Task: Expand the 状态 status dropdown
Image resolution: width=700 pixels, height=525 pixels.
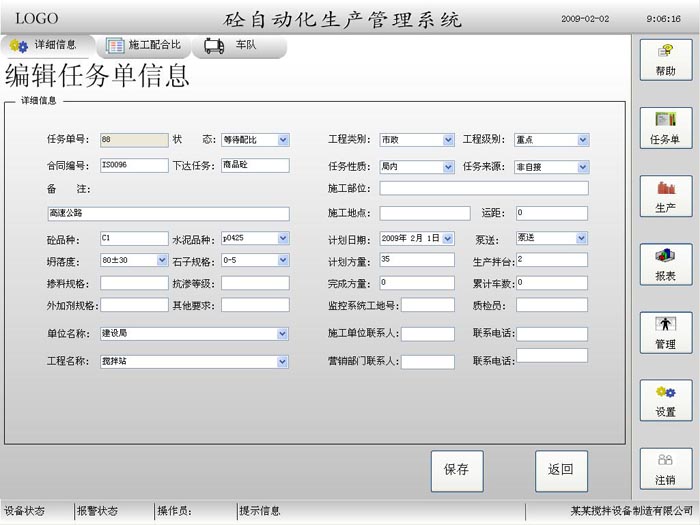Action: pyautogui.click(x=283, y=140)
